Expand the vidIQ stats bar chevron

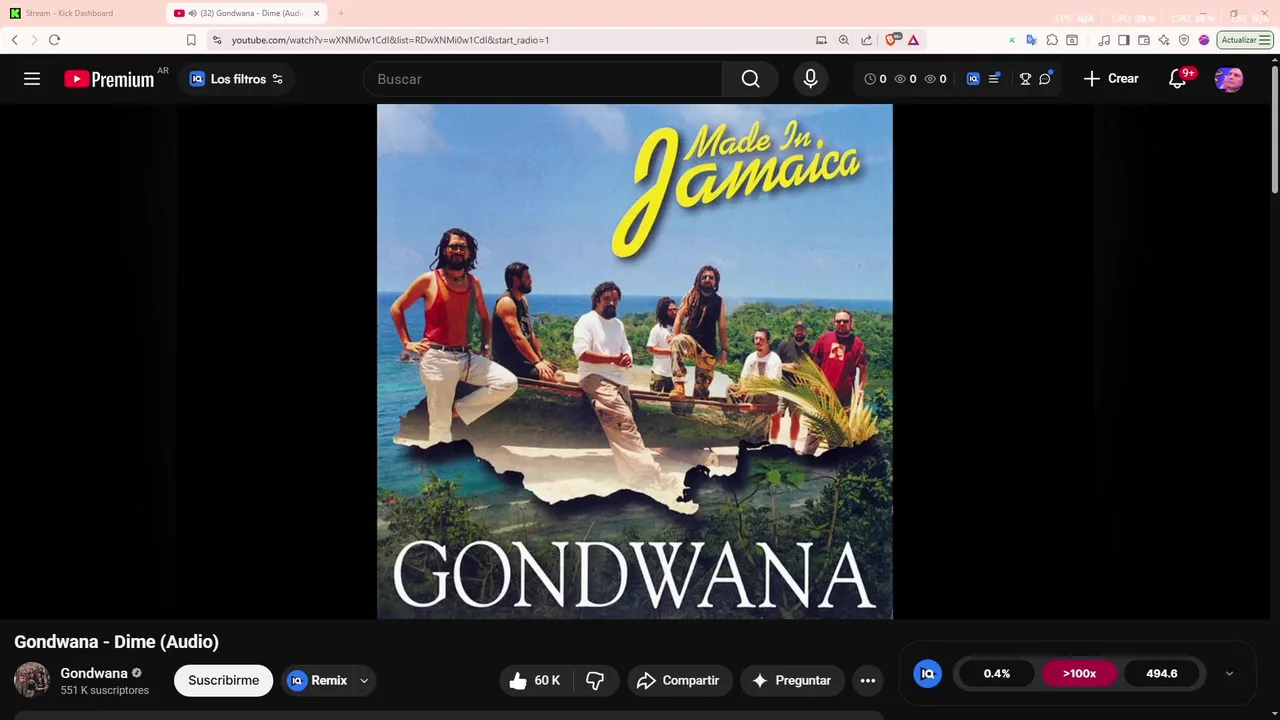[1230, 674]
